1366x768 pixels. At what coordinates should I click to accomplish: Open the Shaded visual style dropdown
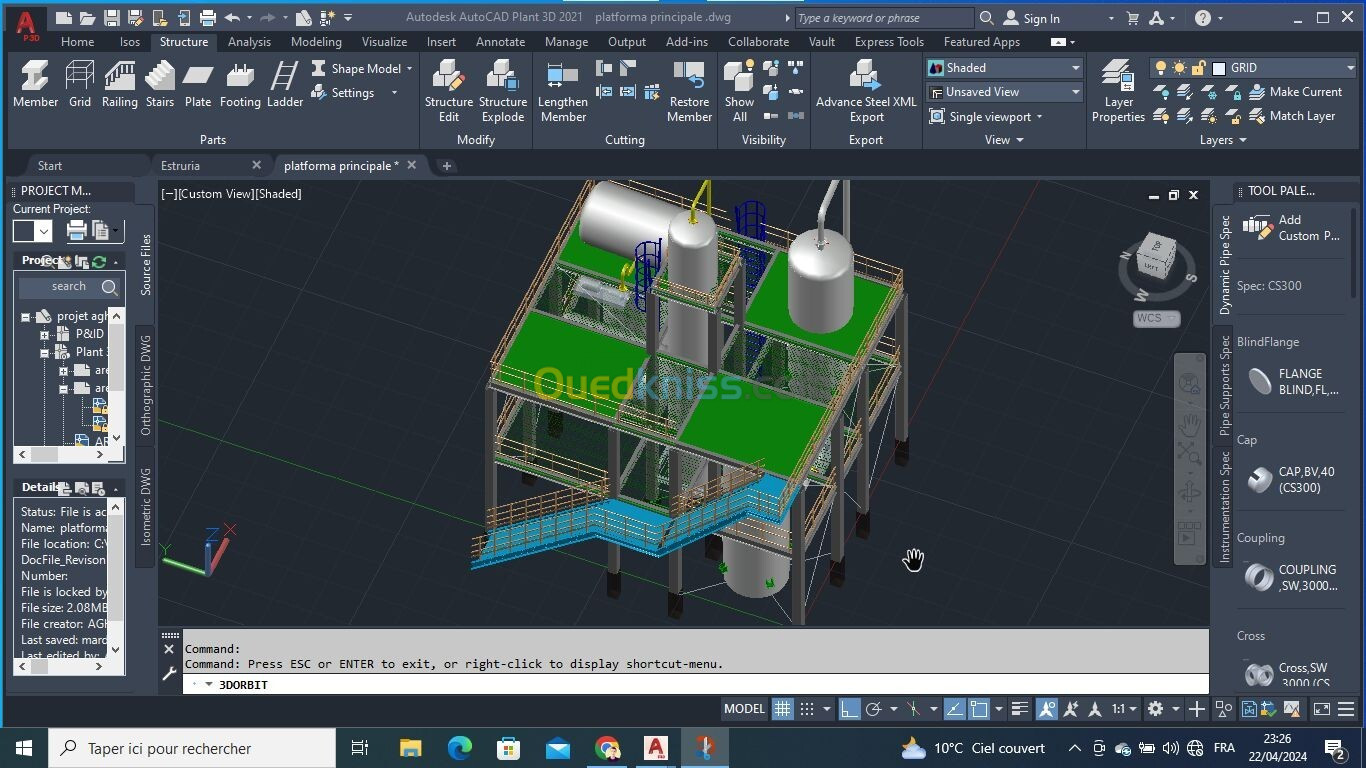pyautogui.click(x=1005, y=68)
